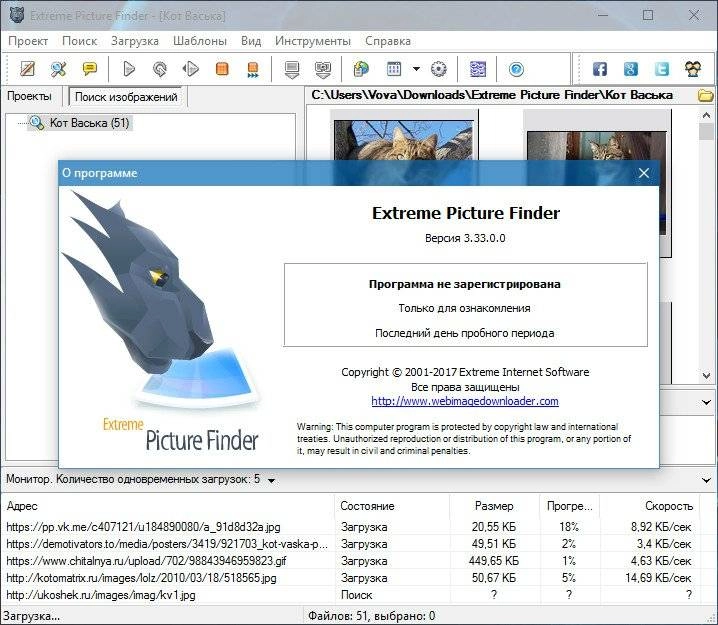Select the ukoshek.ru kv1.jpg row
This screenshot has height=625, width=718.
(x=350, y=595)
